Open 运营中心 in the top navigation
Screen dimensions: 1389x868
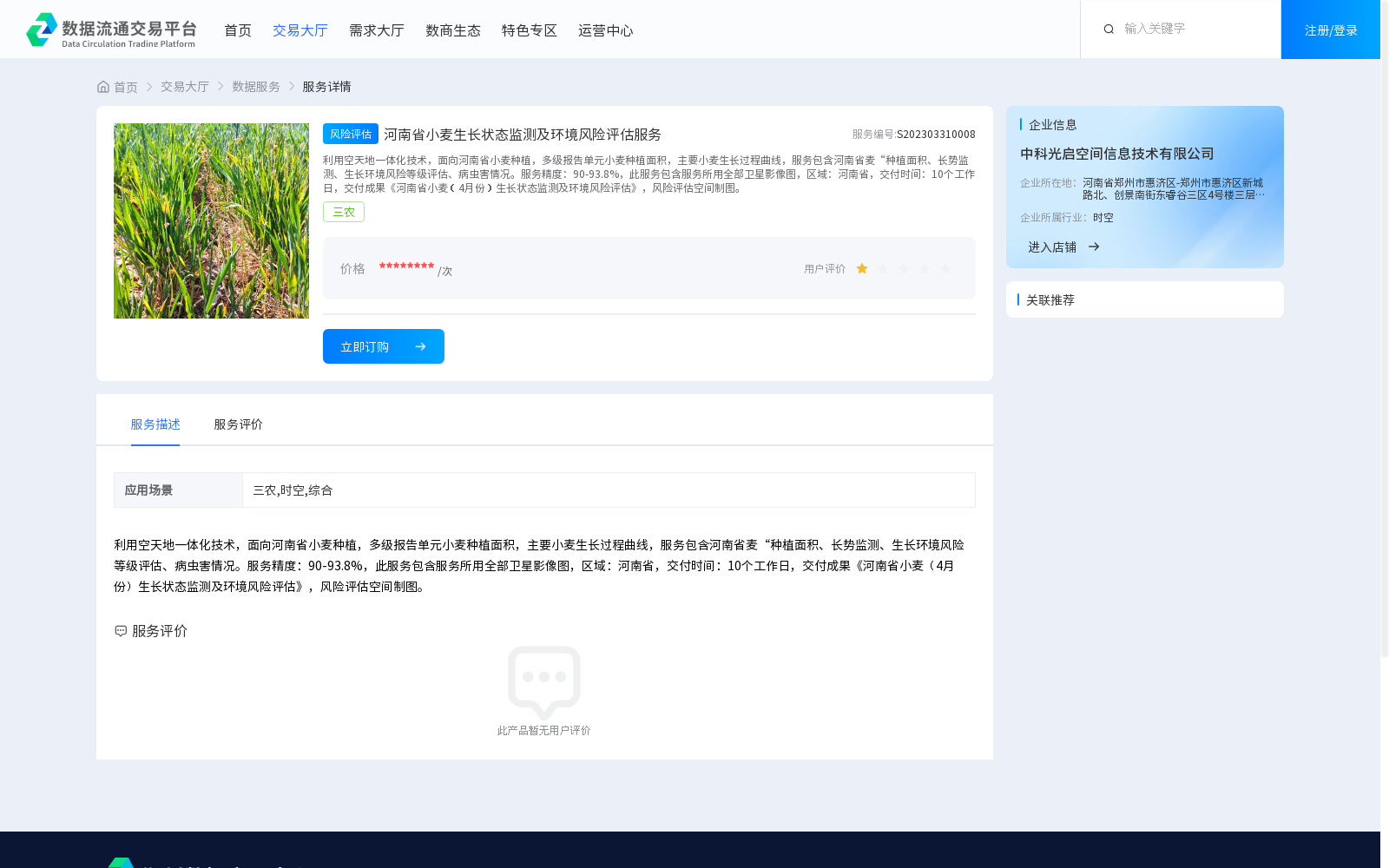tap(606, 30)
